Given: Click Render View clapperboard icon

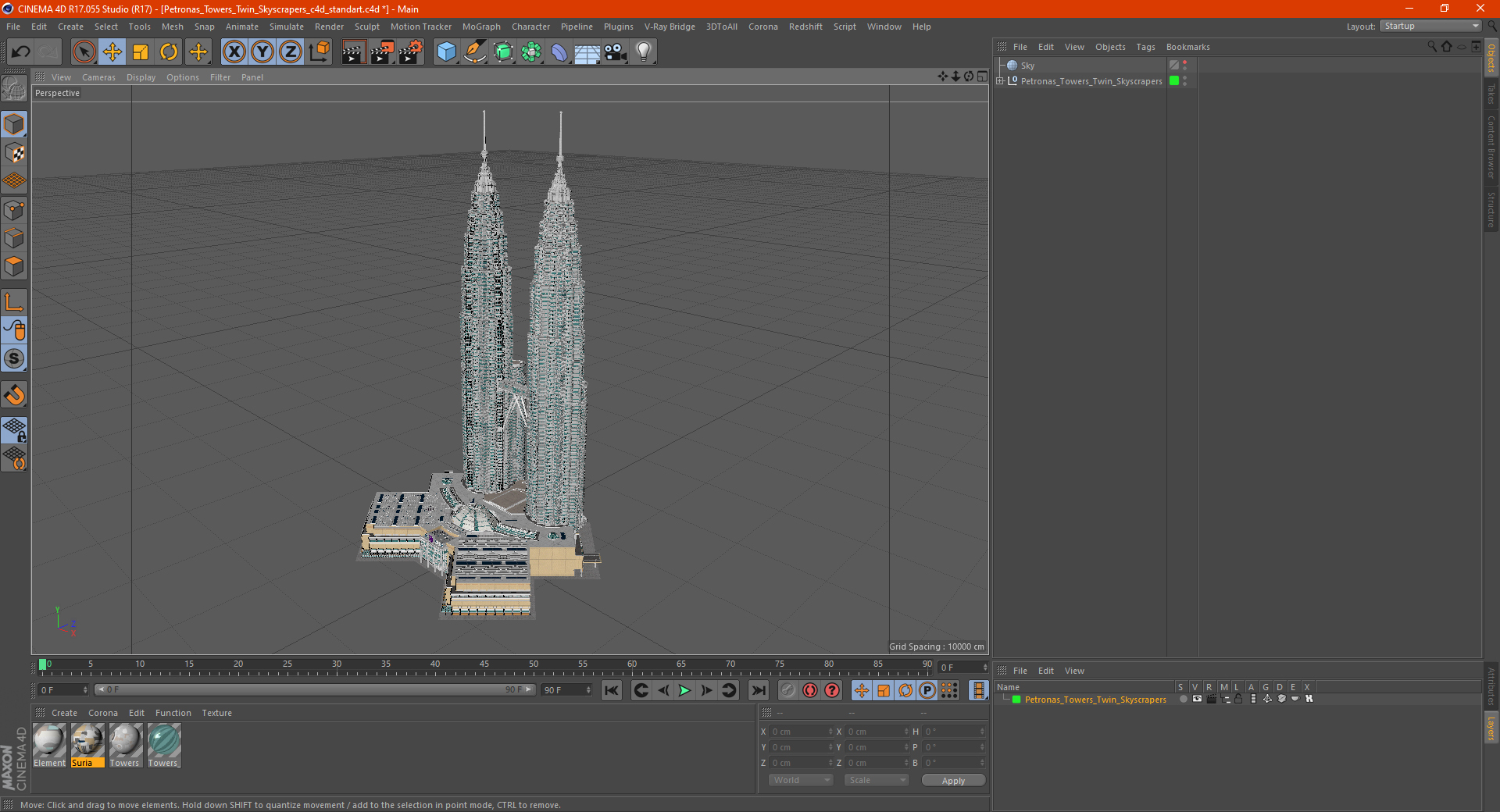Looking at the screenshot, I should click(353, 52).
